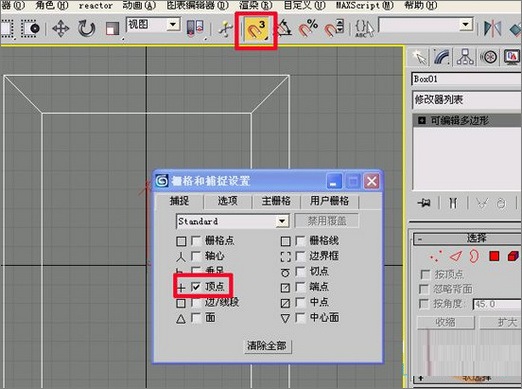Image resolution: width=522 pixels, height=389 pixels.
Task: Click the Window/Crossing selection icon
Action: coord(30,28)
